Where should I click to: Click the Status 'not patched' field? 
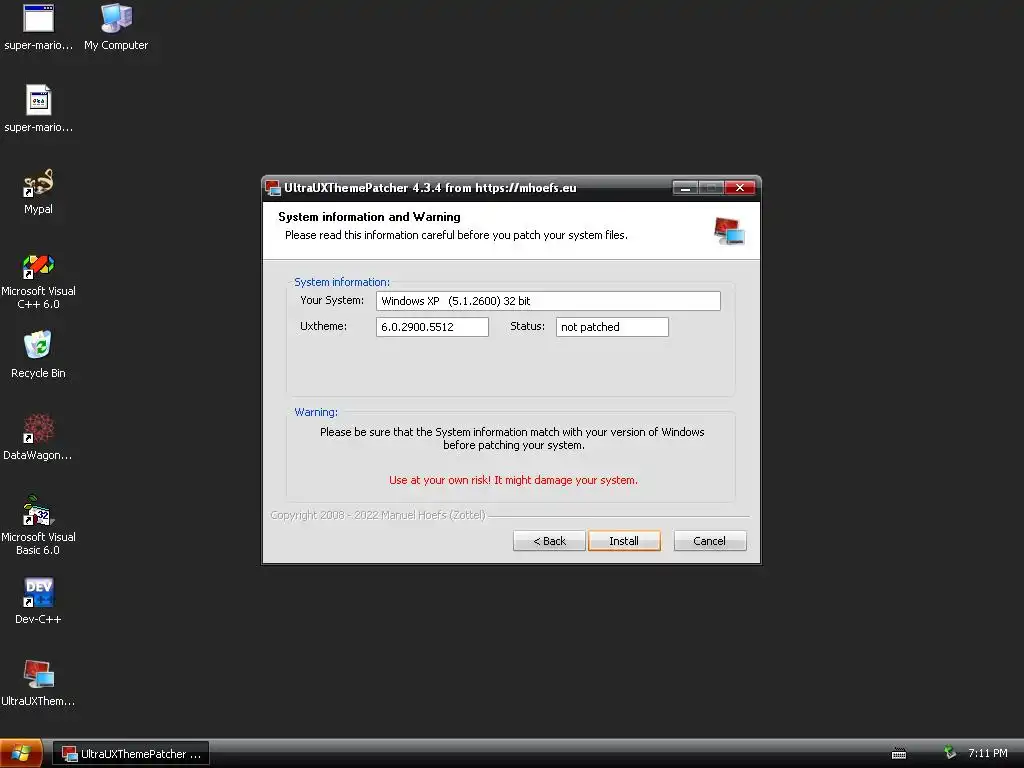612,327
